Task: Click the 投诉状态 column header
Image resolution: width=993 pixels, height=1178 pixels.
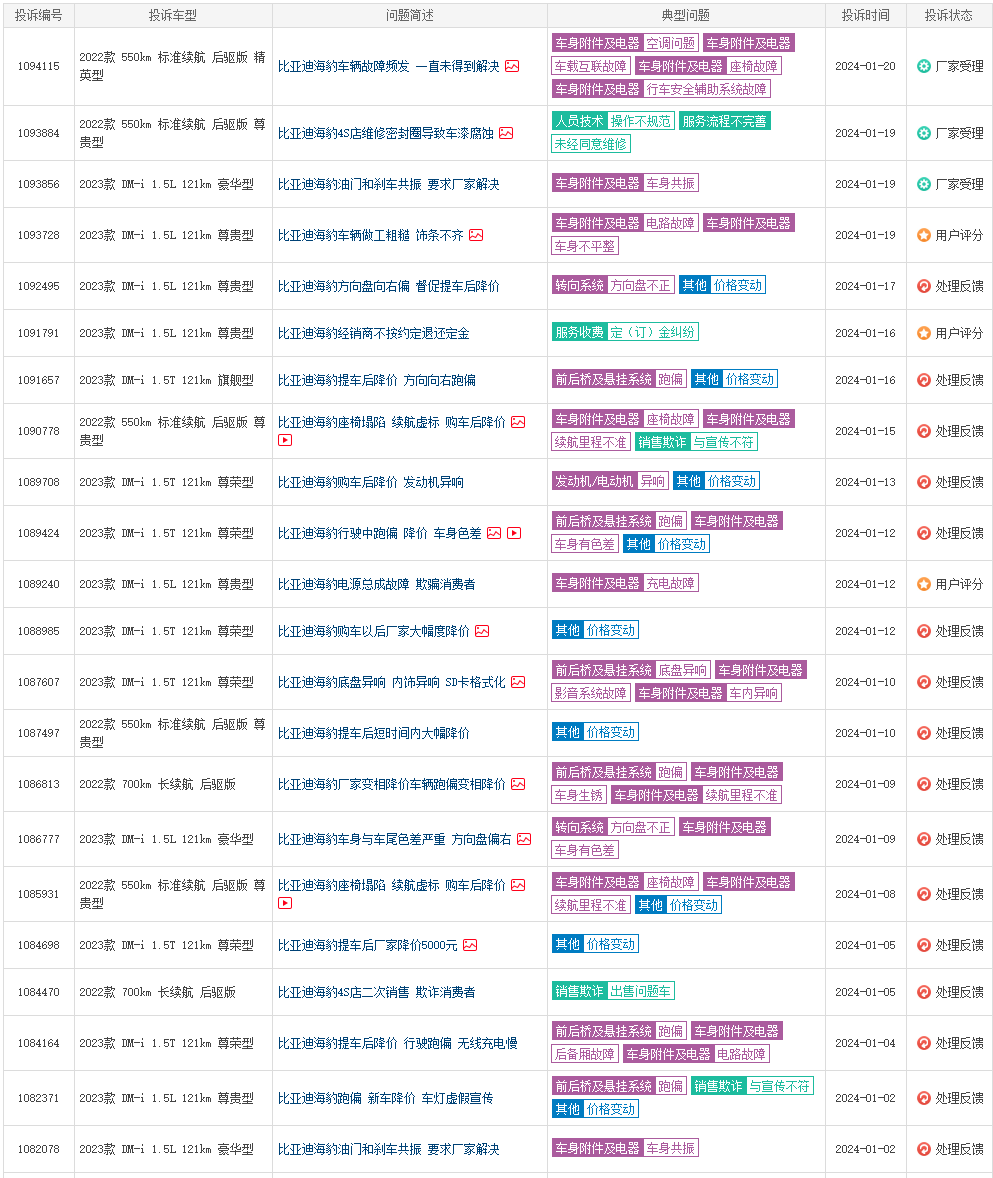Action: (949, 15)
